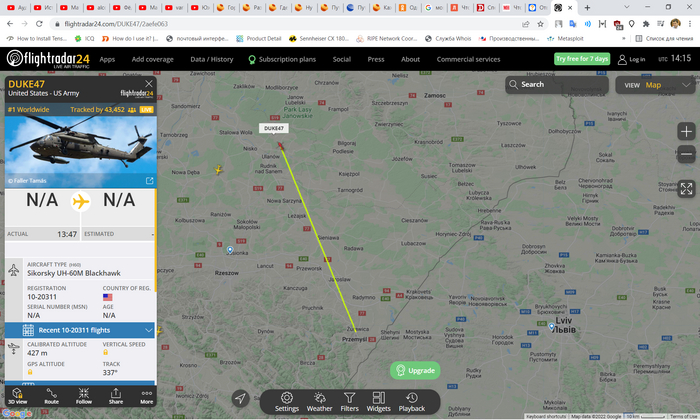Open tab search chevron in Chrome
700x420 pixels.
(626, 7)
